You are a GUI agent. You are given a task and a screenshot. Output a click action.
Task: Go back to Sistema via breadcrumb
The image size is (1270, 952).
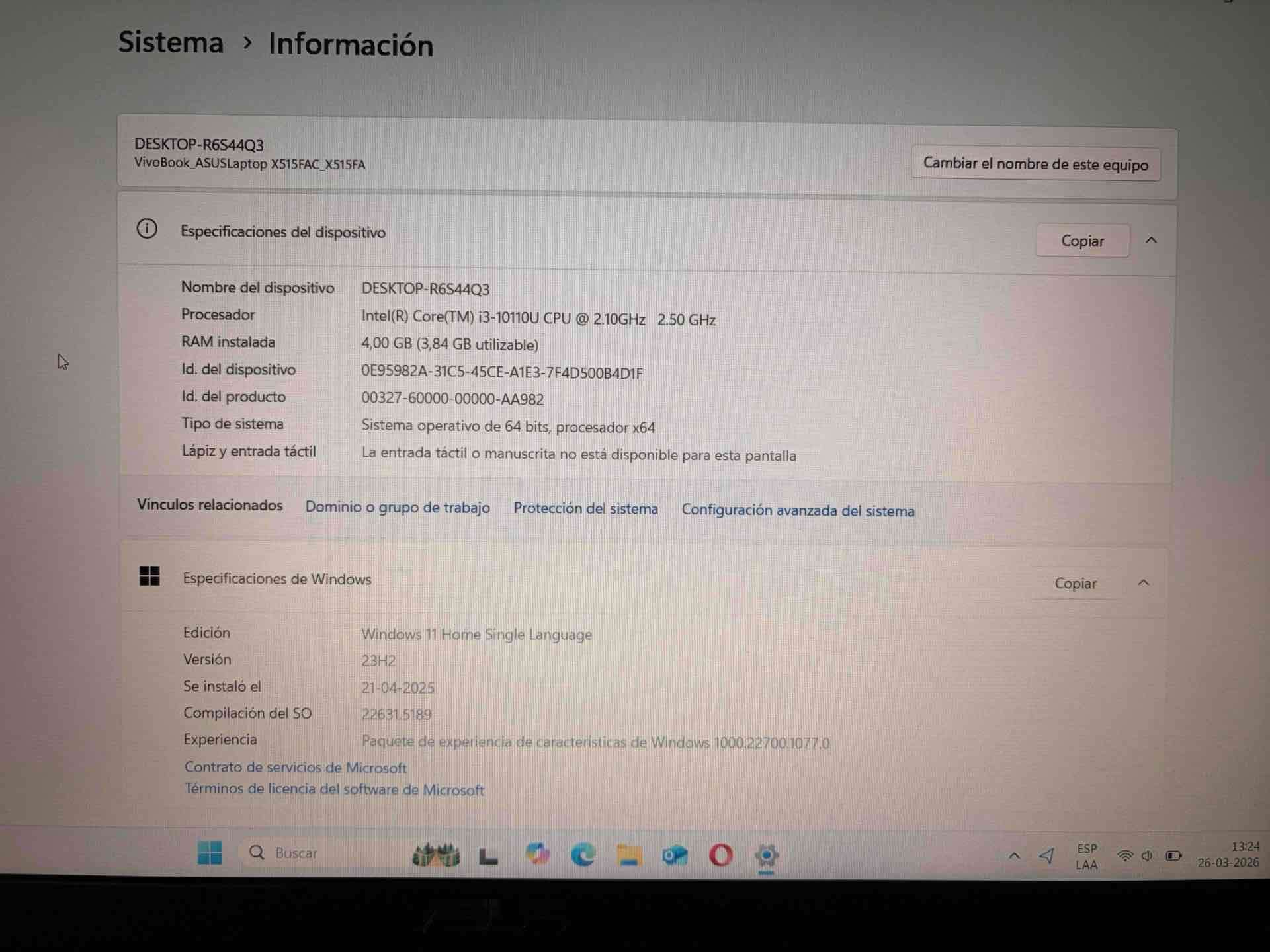click(171, 42)
